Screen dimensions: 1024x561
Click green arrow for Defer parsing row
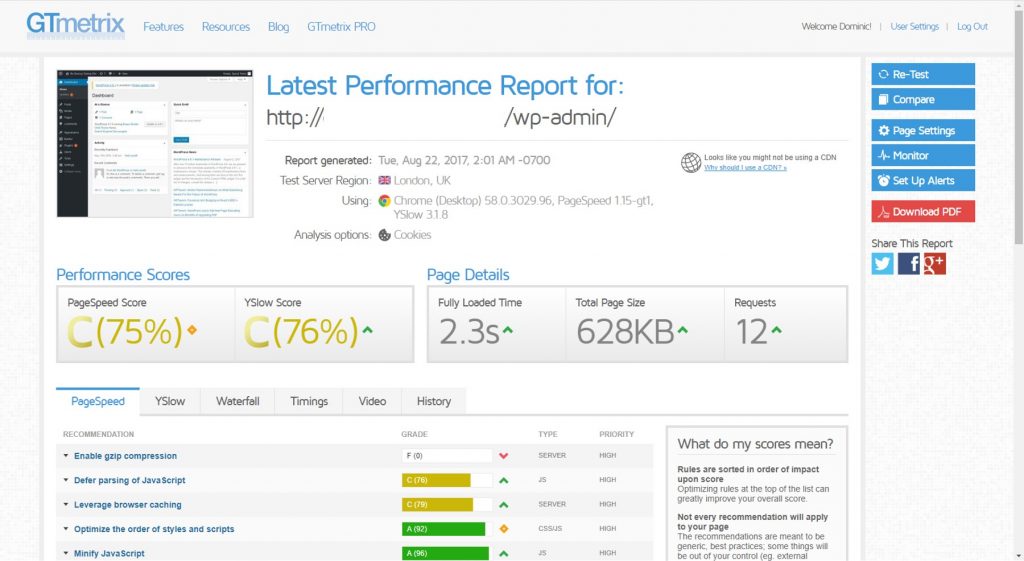pos(504,480)
